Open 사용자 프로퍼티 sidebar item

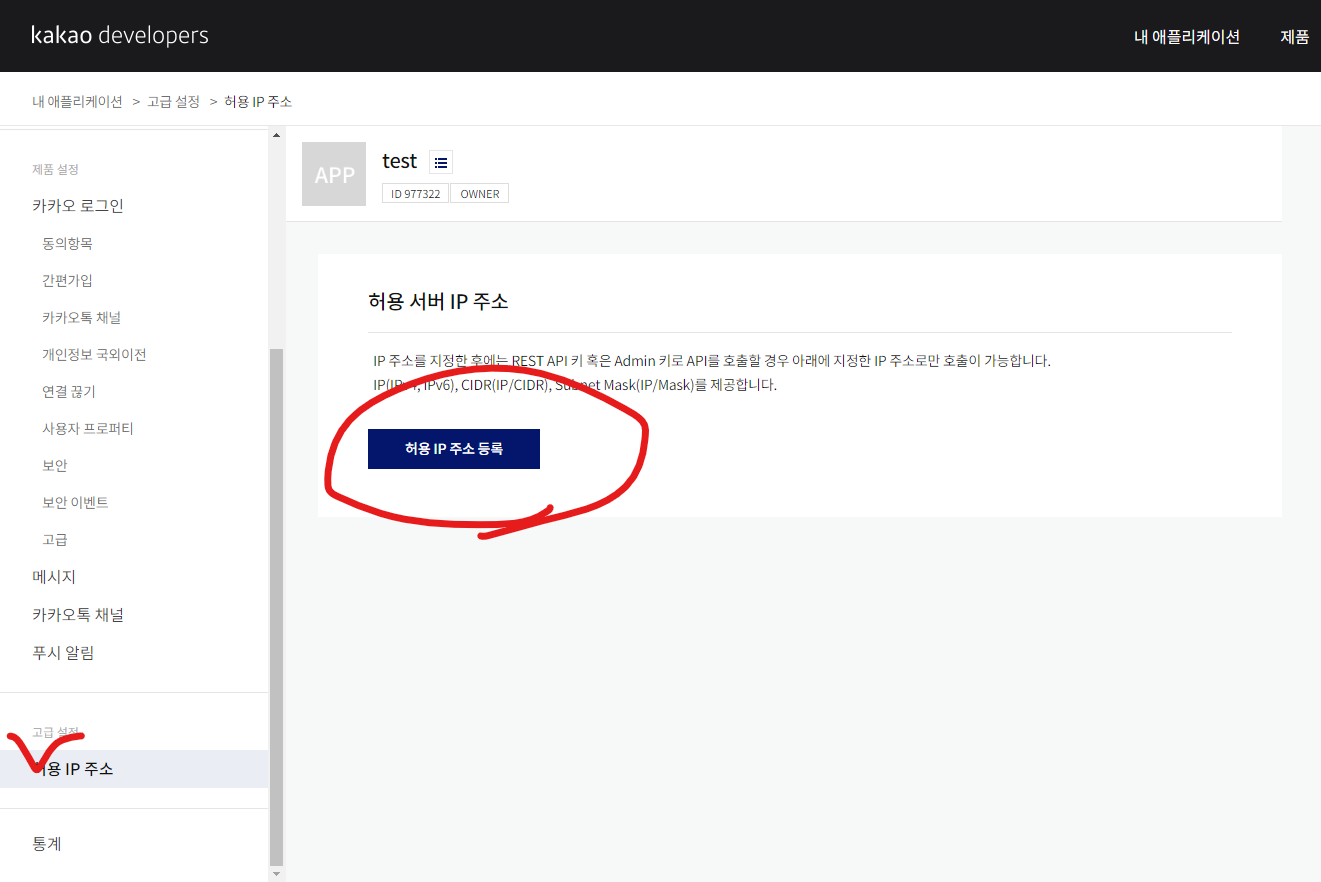pos(88,428)
